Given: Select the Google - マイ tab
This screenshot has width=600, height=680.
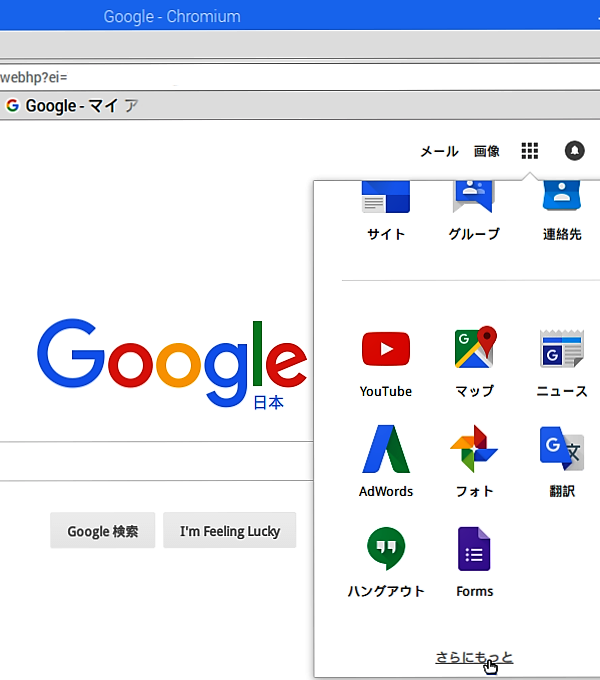Looking at the screenshot, I should click(72, 105).
